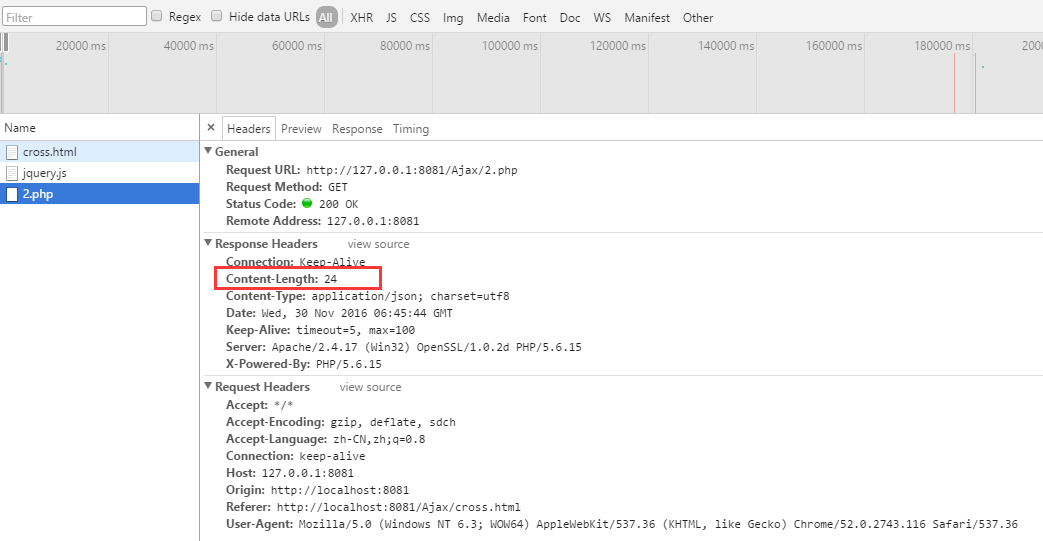Click the Connection keep-alive request value

(332, 456)
